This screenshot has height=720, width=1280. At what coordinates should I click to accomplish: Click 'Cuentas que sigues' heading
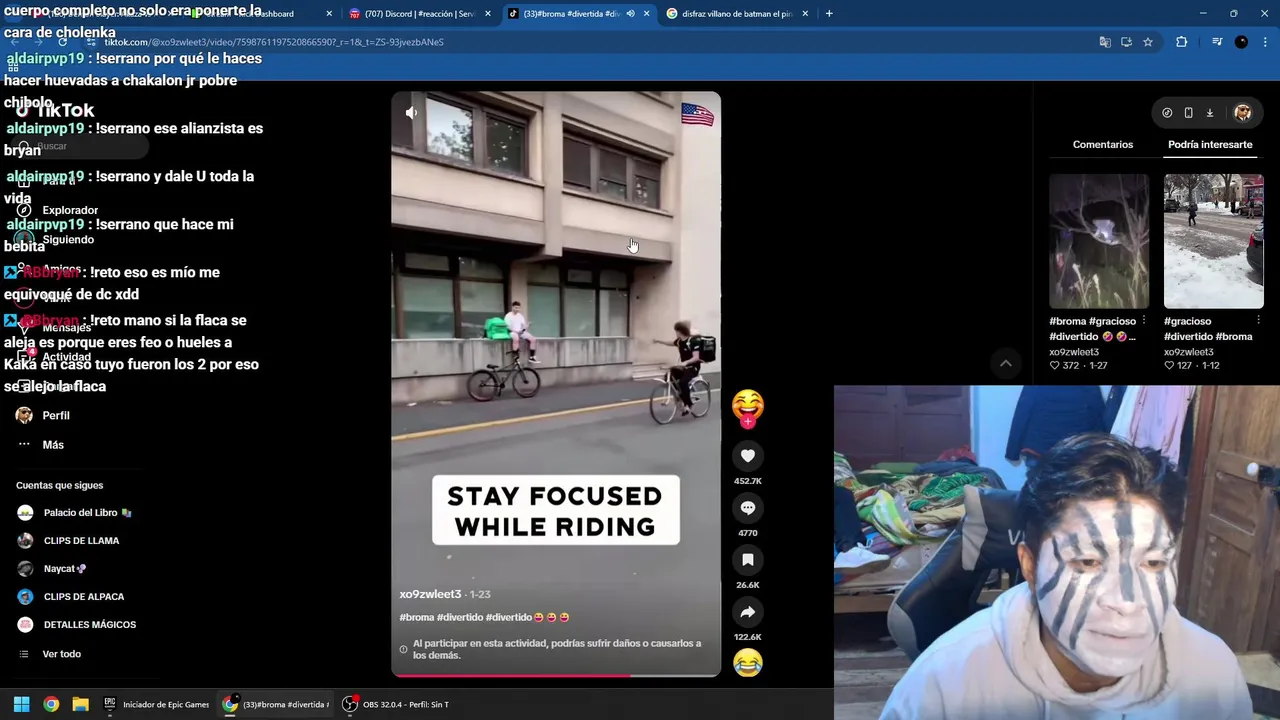click(x=59, y=485)
